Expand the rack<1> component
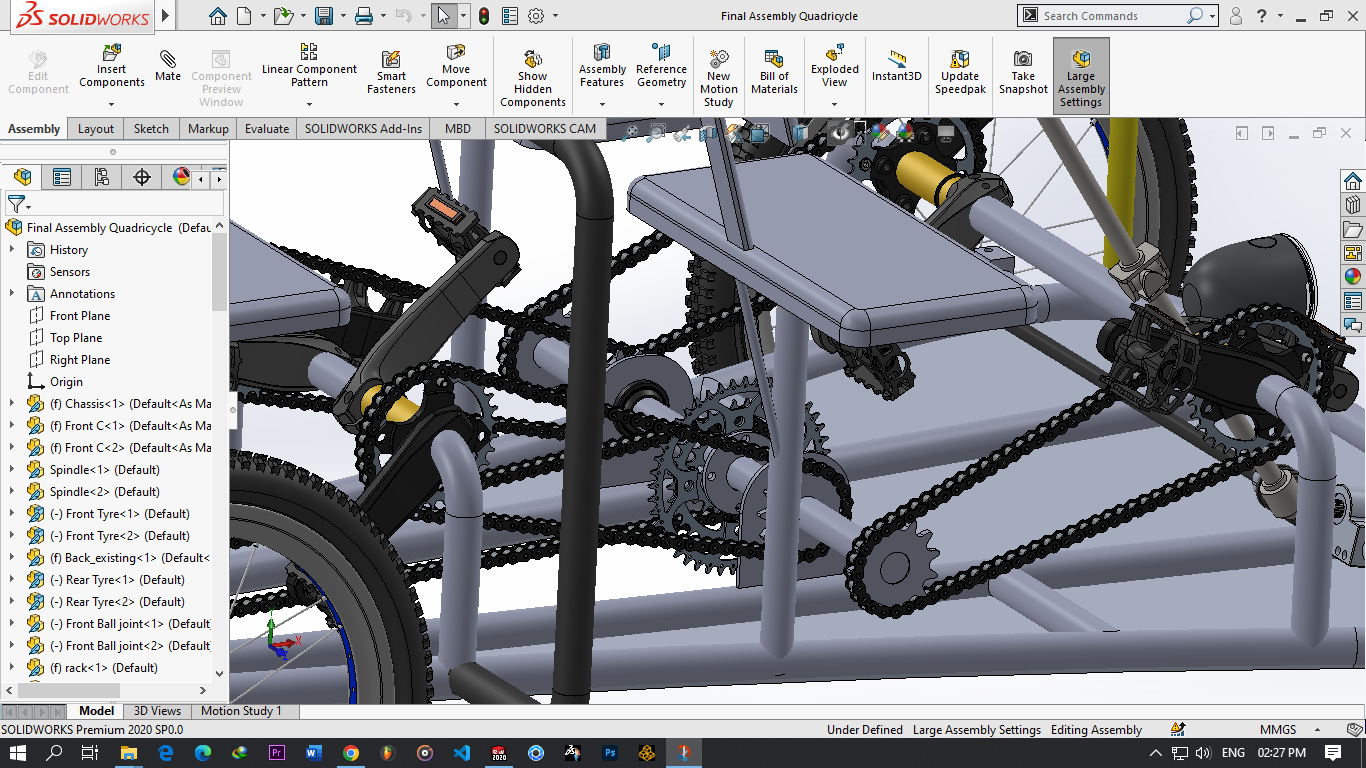 click(12, 668)
